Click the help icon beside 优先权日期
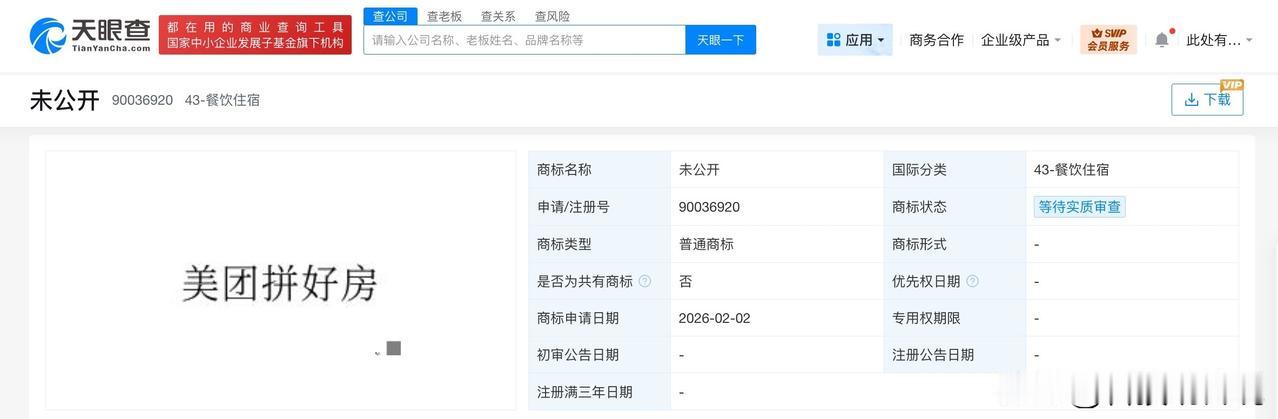 tap(972, 281)
